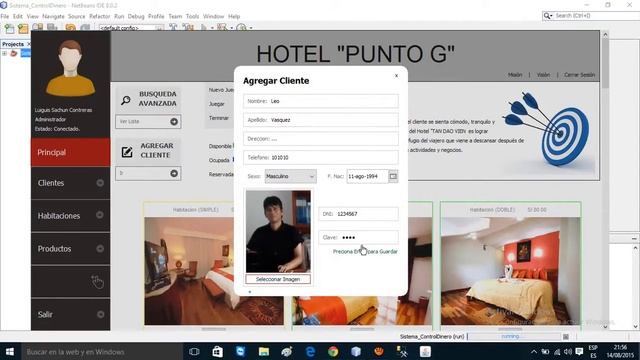640x360 pixels.
Task: Click the user avatar picture
Action: (x=70, y=68)
